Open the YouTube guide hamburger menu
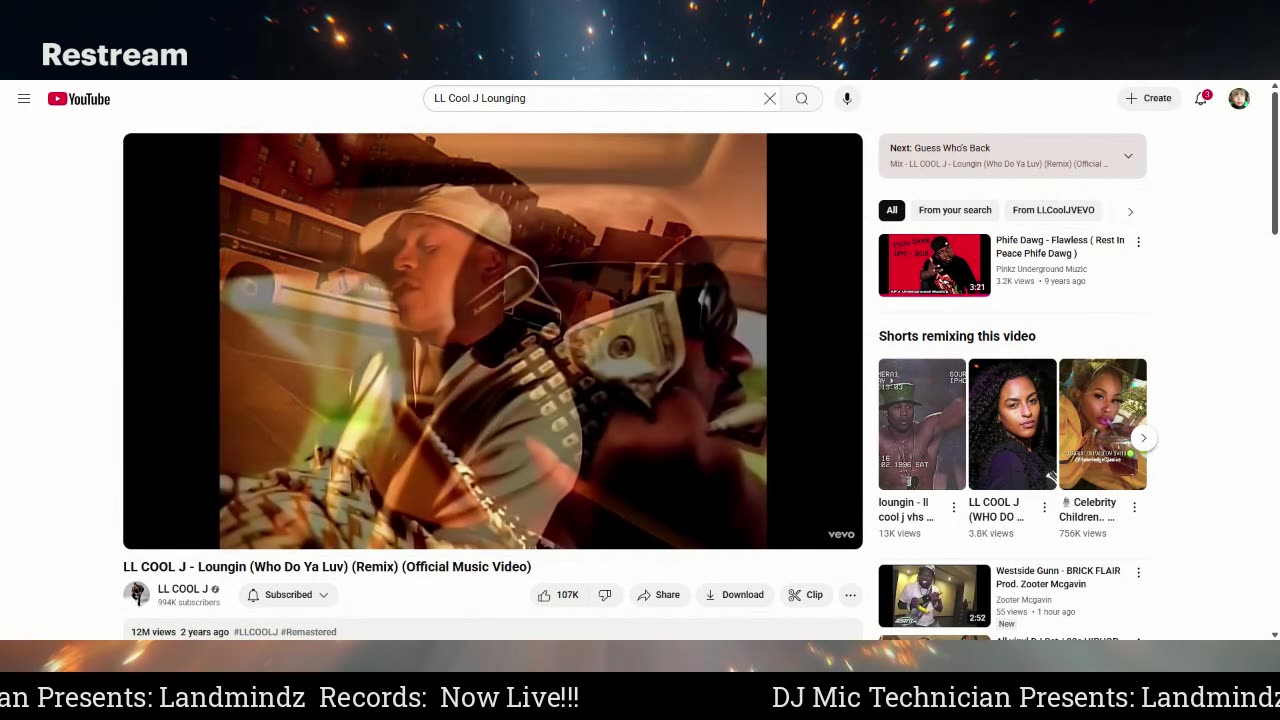Image resolution: width=1280 pixels, height=720 pixels. click(x=24, y=99)
